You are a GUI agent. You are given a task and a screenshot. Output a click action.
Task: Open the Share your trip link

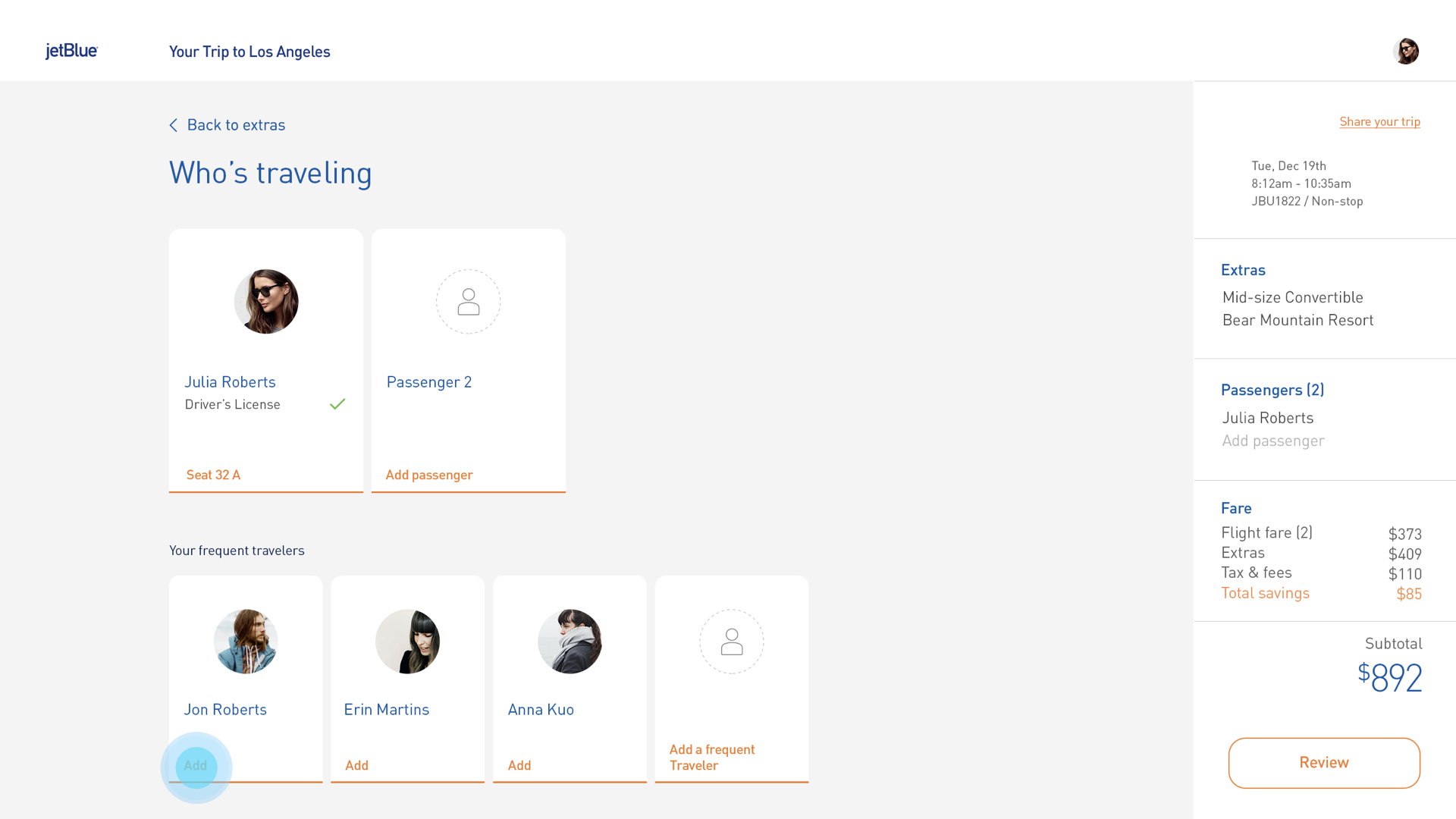[1379, 121]
